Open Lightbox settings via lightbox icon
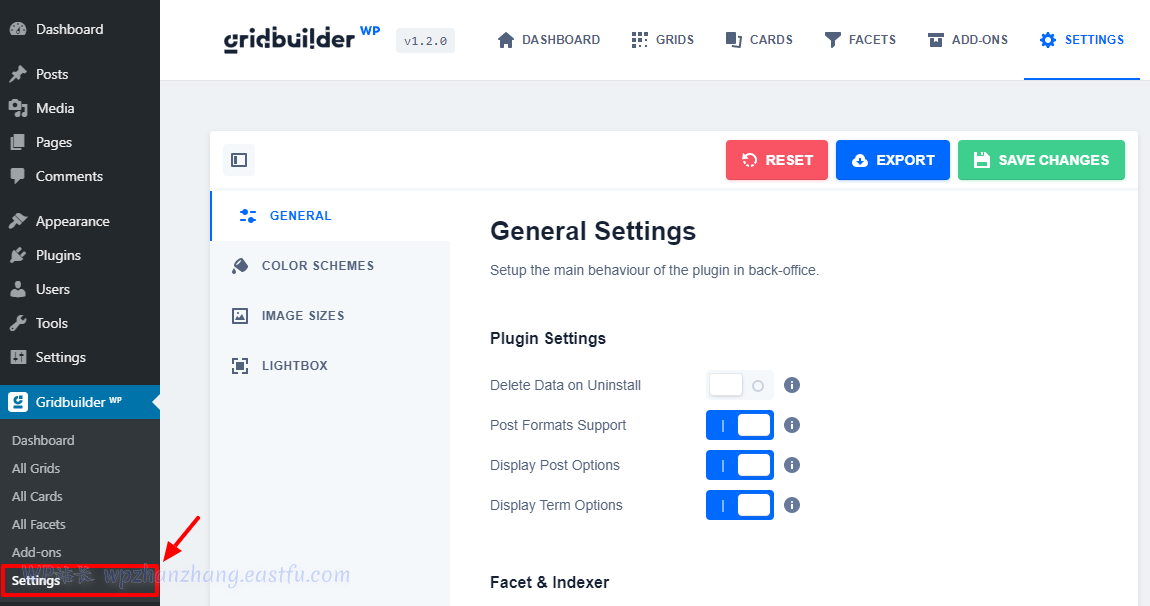The height and width of the screenshot is (606, 1150). [240, 365]
